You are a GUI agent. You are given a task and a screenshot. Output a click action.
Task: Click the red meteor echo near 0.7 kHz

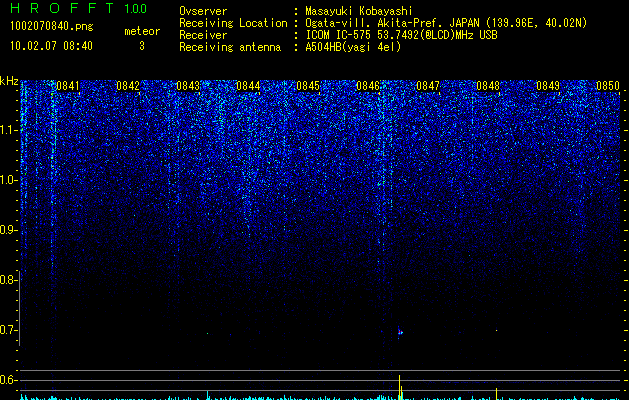[x=400, y=332]
